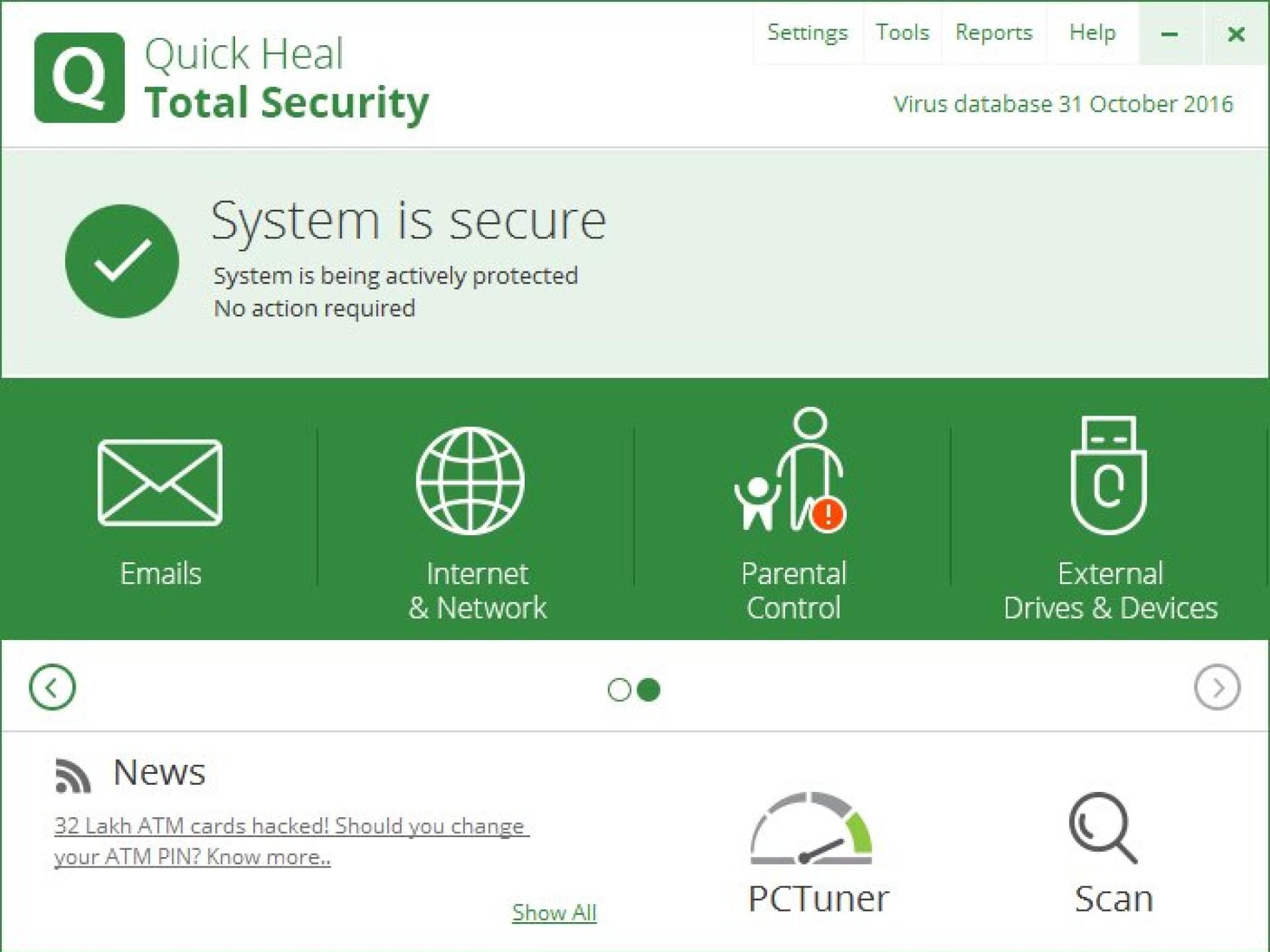The width and height of the screenshot is (1270, 952).
Task: Open External Drives & Devices USB icon
Action: tap(1109, 475)
